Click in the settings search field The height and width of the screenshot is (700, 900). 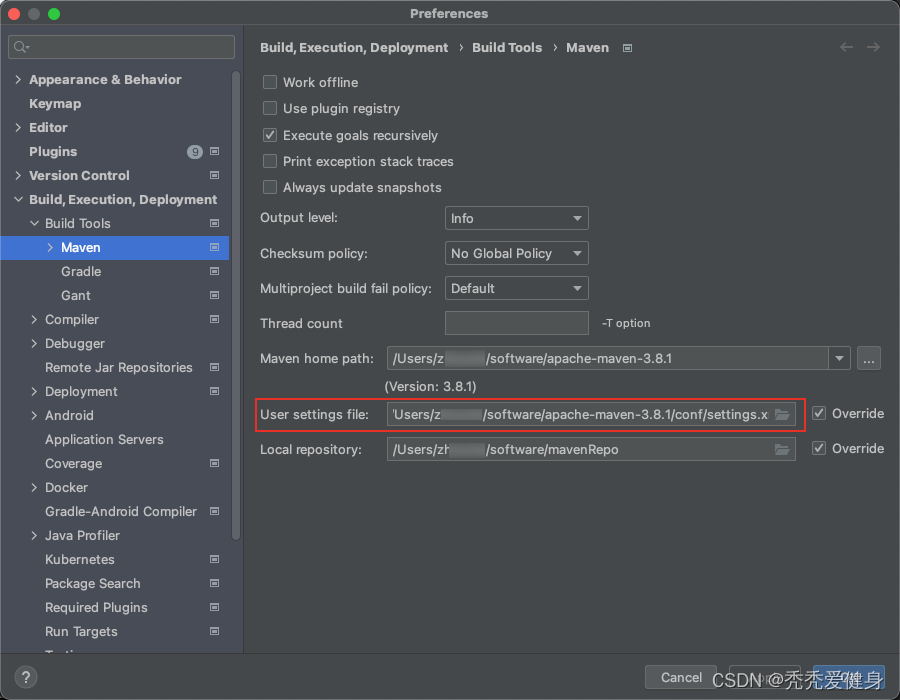[121, 47]
